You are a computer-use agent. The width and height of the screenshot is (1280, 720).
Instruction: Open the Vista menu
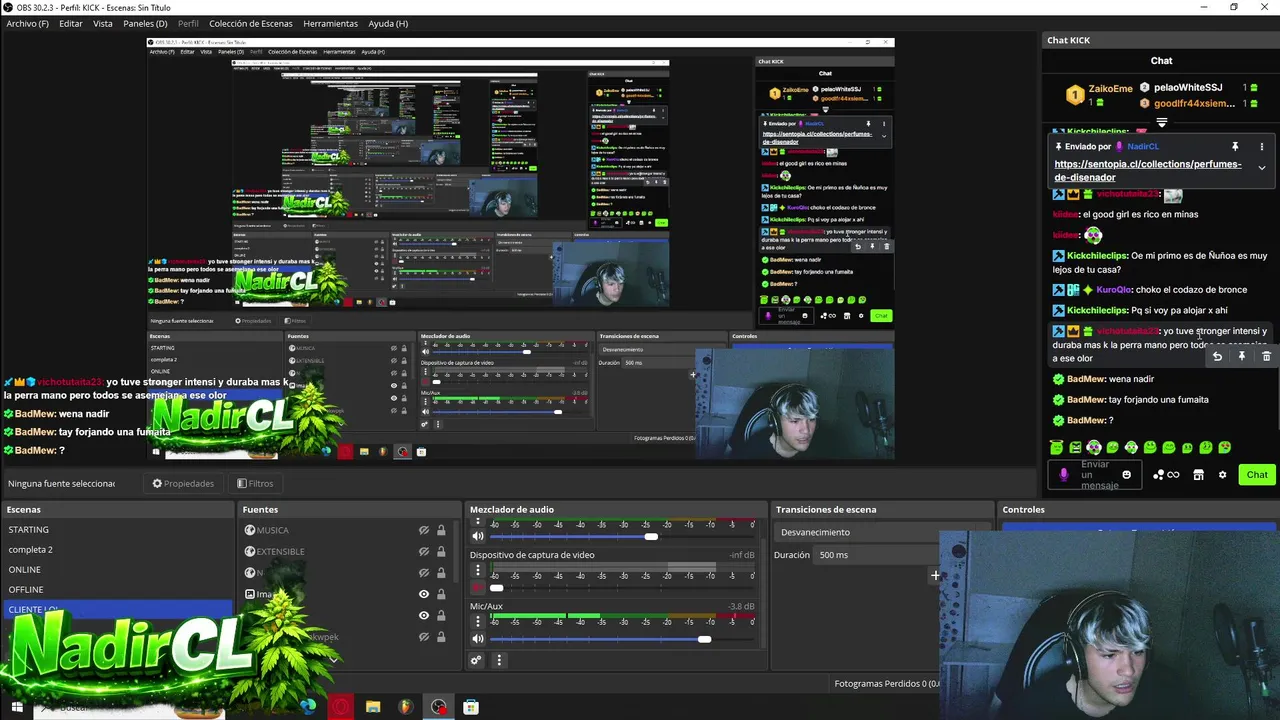(102, 23)
